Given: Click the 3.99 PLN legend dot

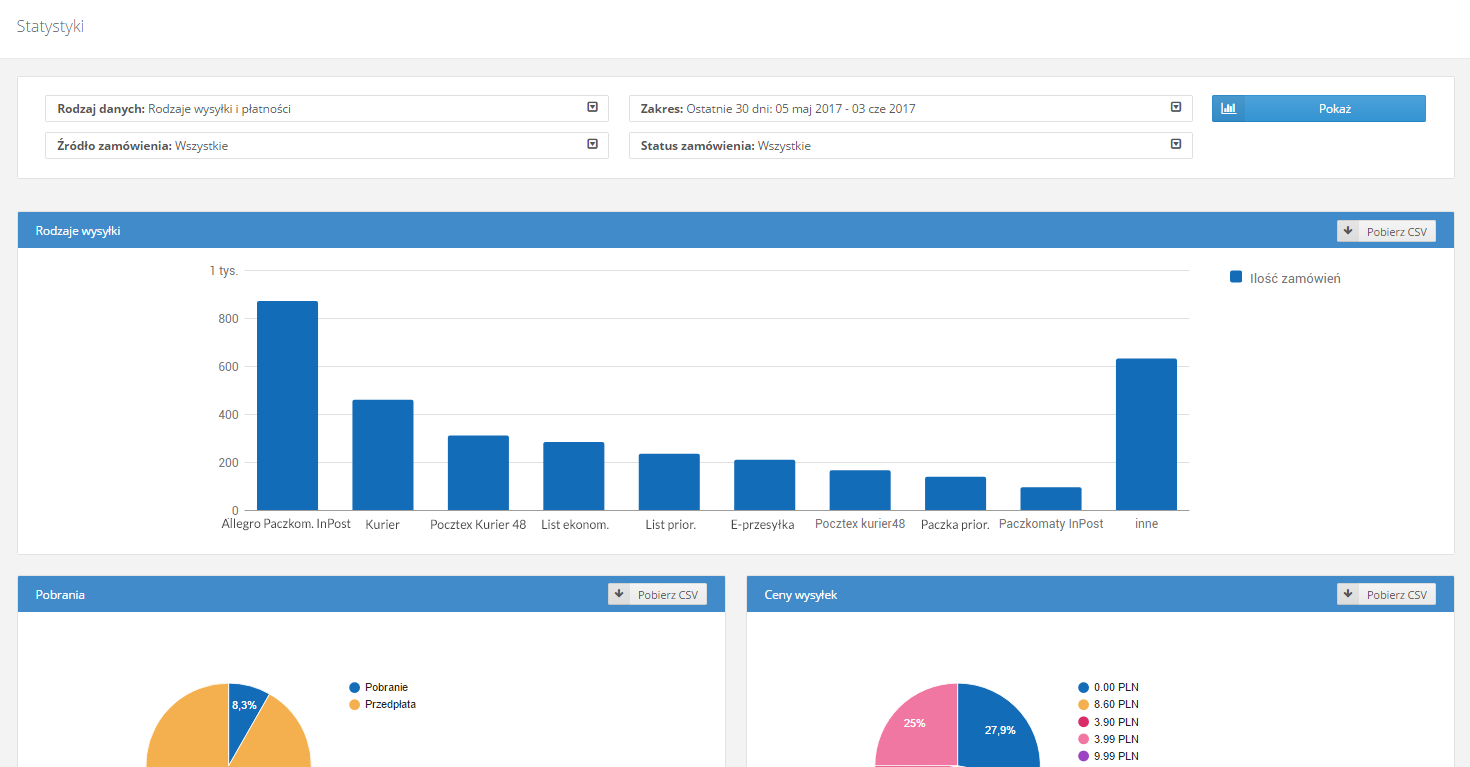Looking at the screenshot, I should click(1083, 738).
